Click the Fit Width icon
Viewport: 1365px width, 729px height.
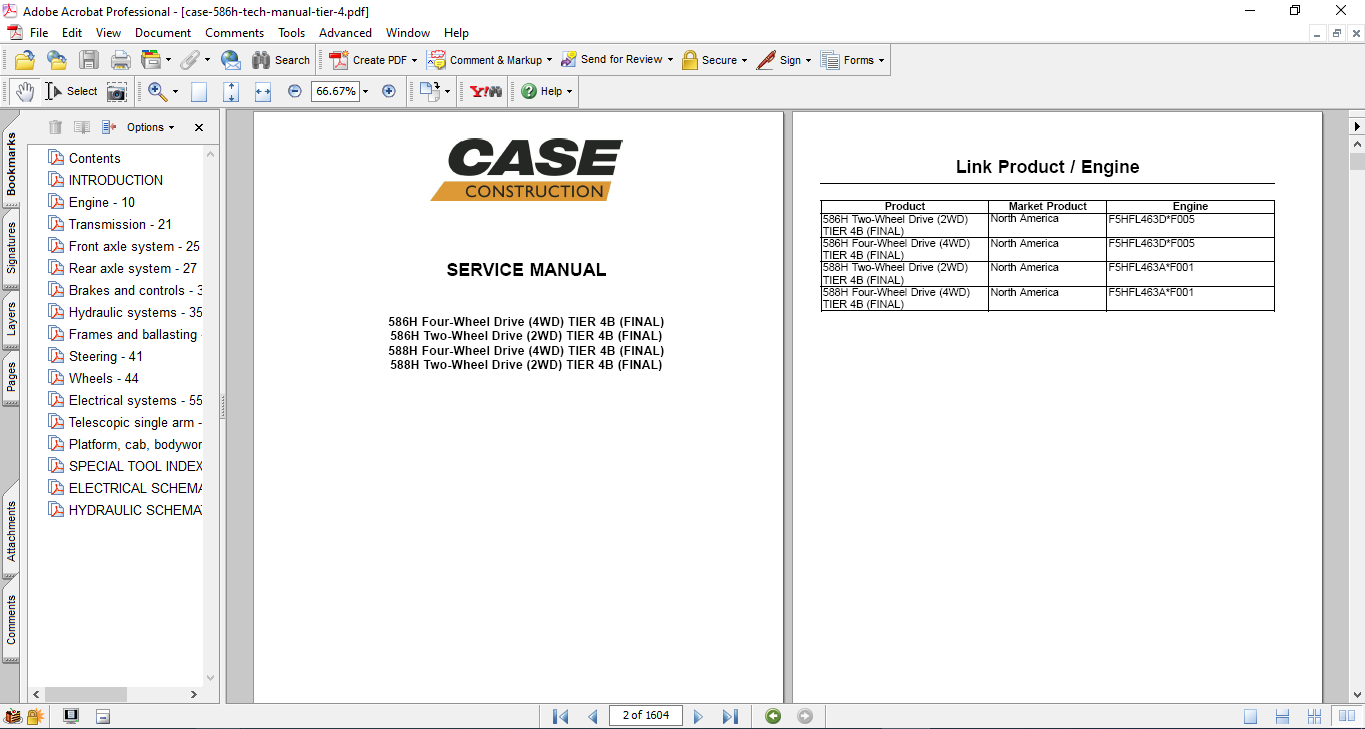[263, 92]
